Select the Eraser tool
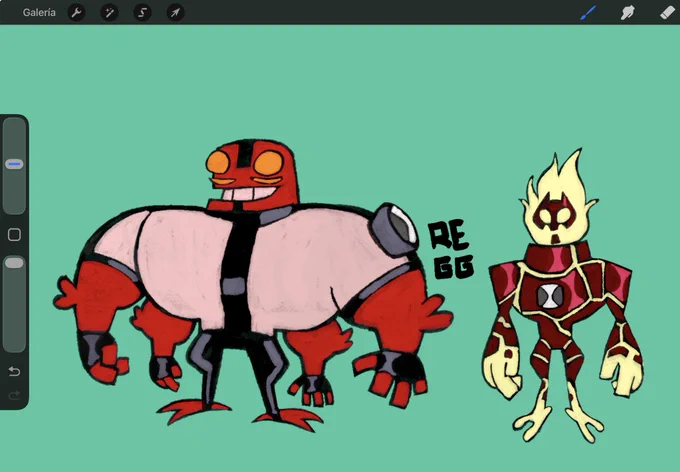 pos(667,13)
